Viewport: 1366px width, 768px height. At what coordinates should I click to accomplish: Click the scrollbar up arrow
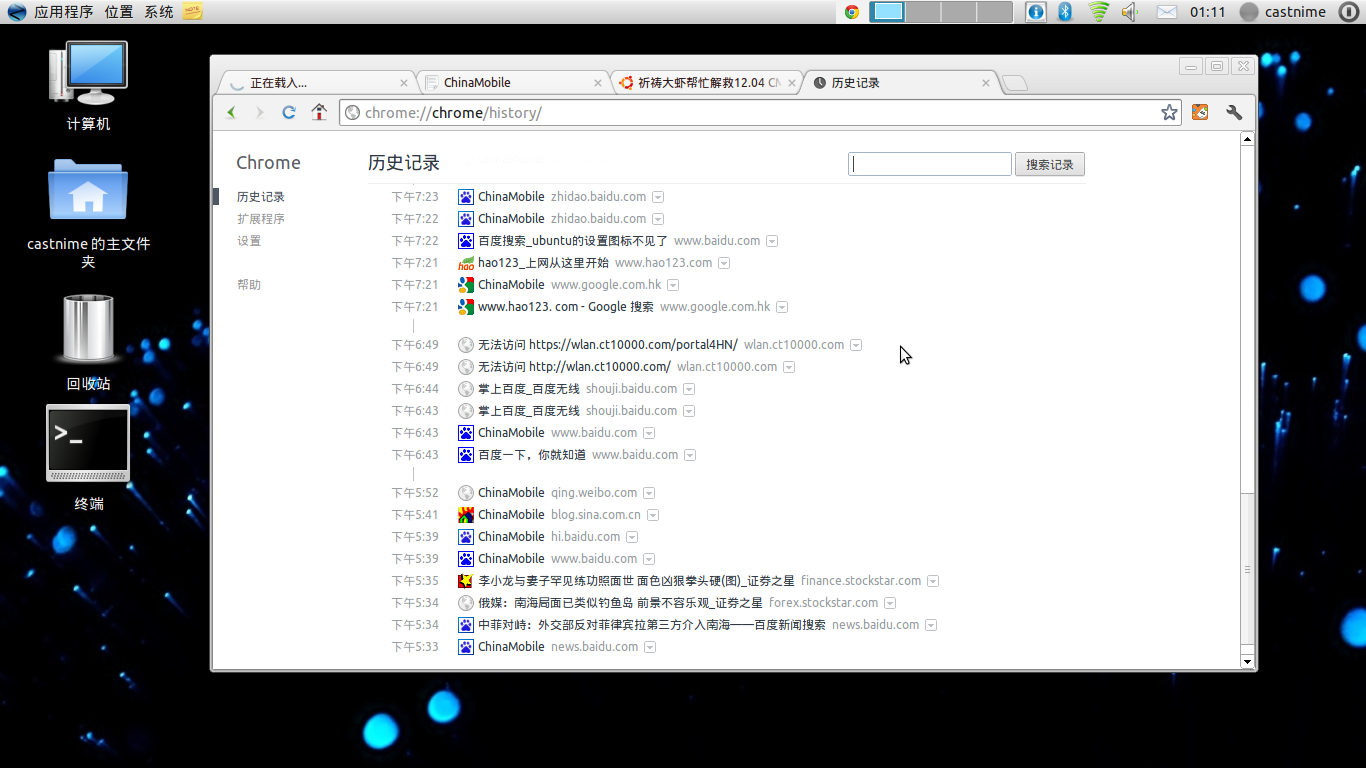tap(1247, 139)
